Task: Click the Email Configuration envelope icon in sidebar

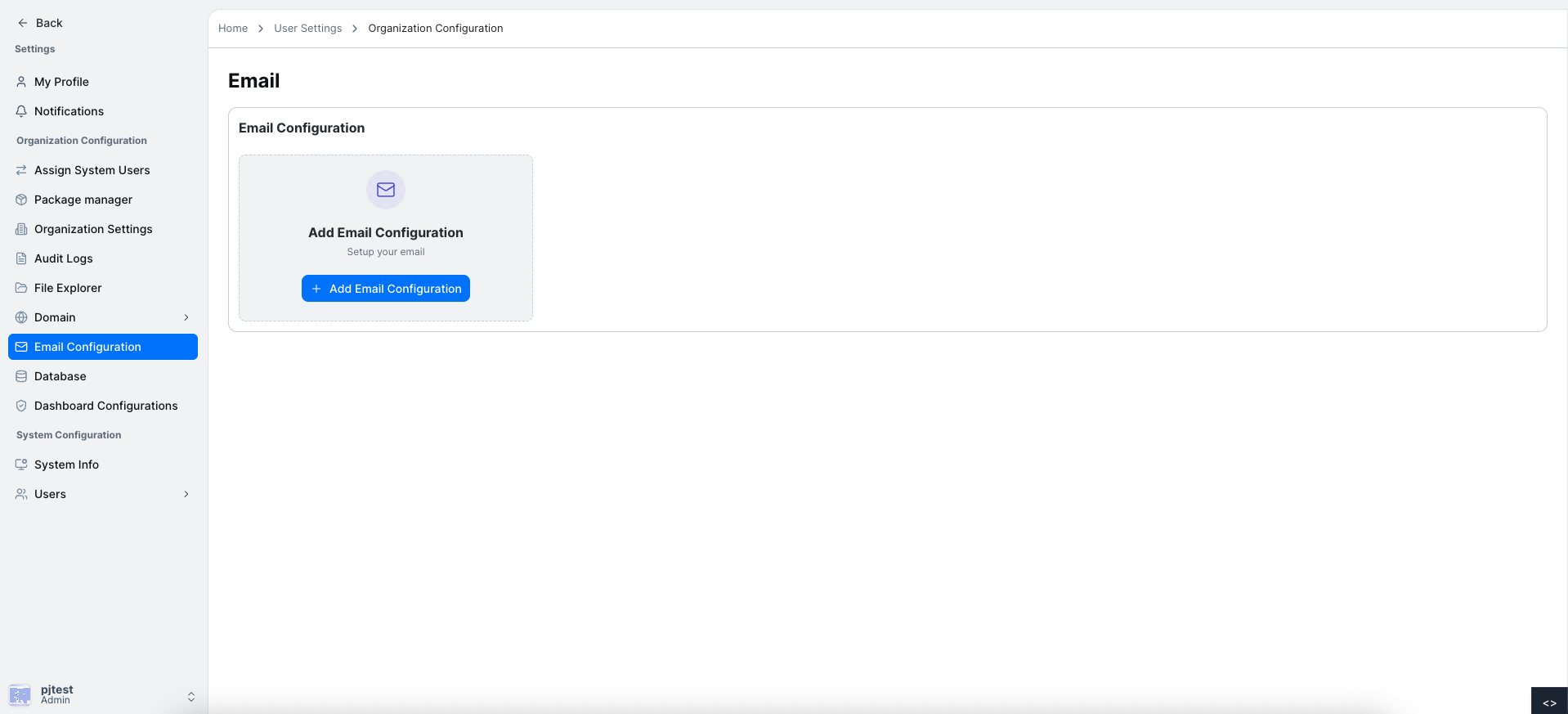Action: pyautogui.click(x=21, y=347)
